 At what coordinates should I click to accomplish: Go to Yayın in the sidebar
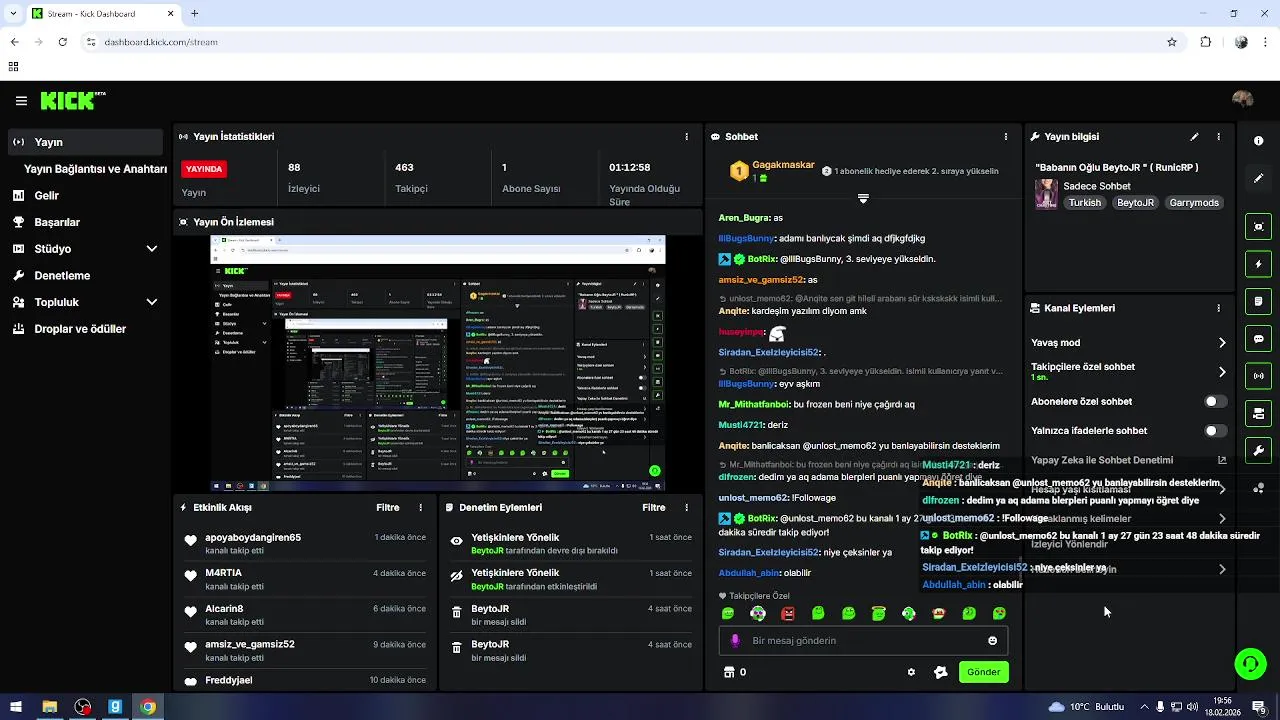(87, 142)
